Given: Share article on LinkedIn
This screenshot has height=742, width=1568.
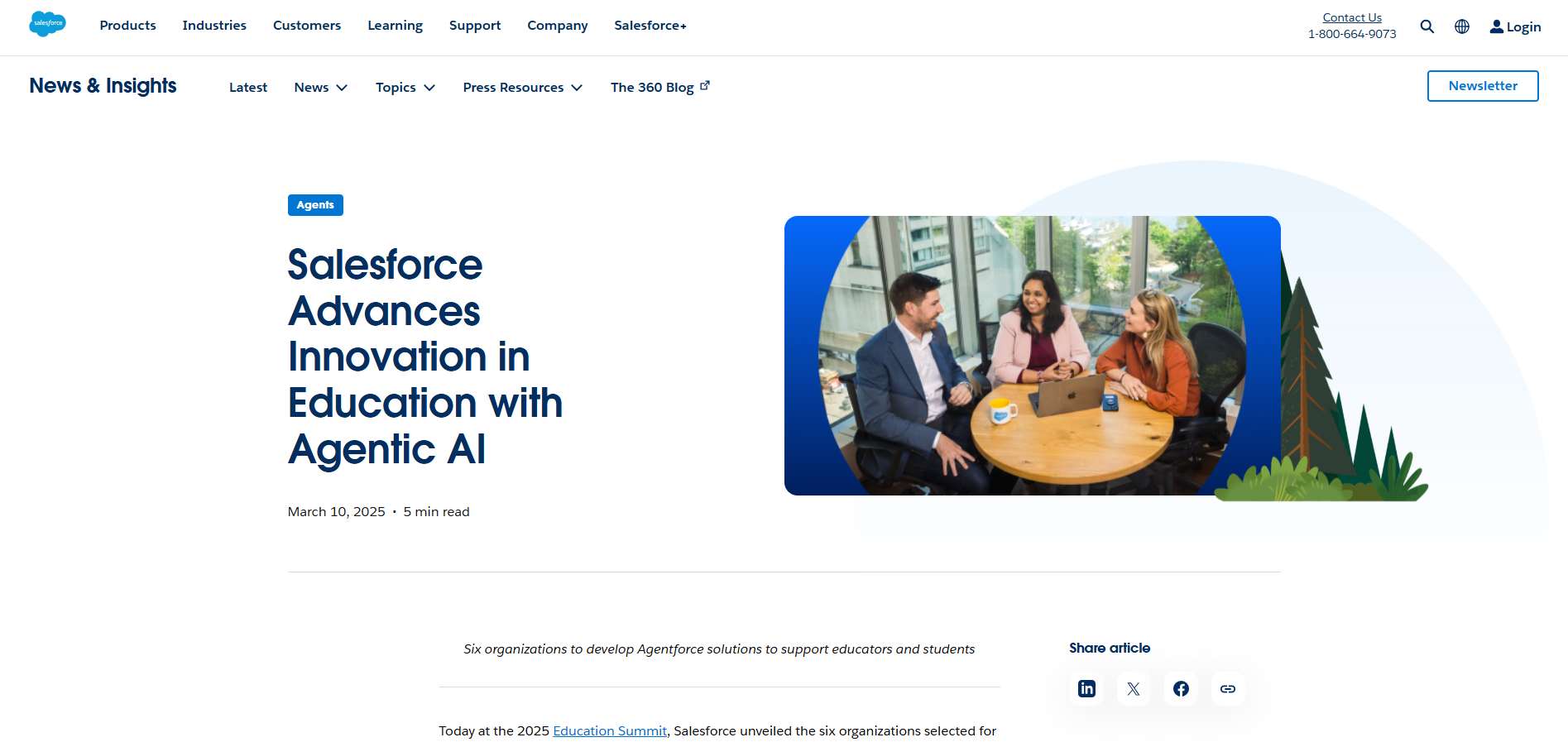Looking at the screenshot, I should click(1086, 688).
